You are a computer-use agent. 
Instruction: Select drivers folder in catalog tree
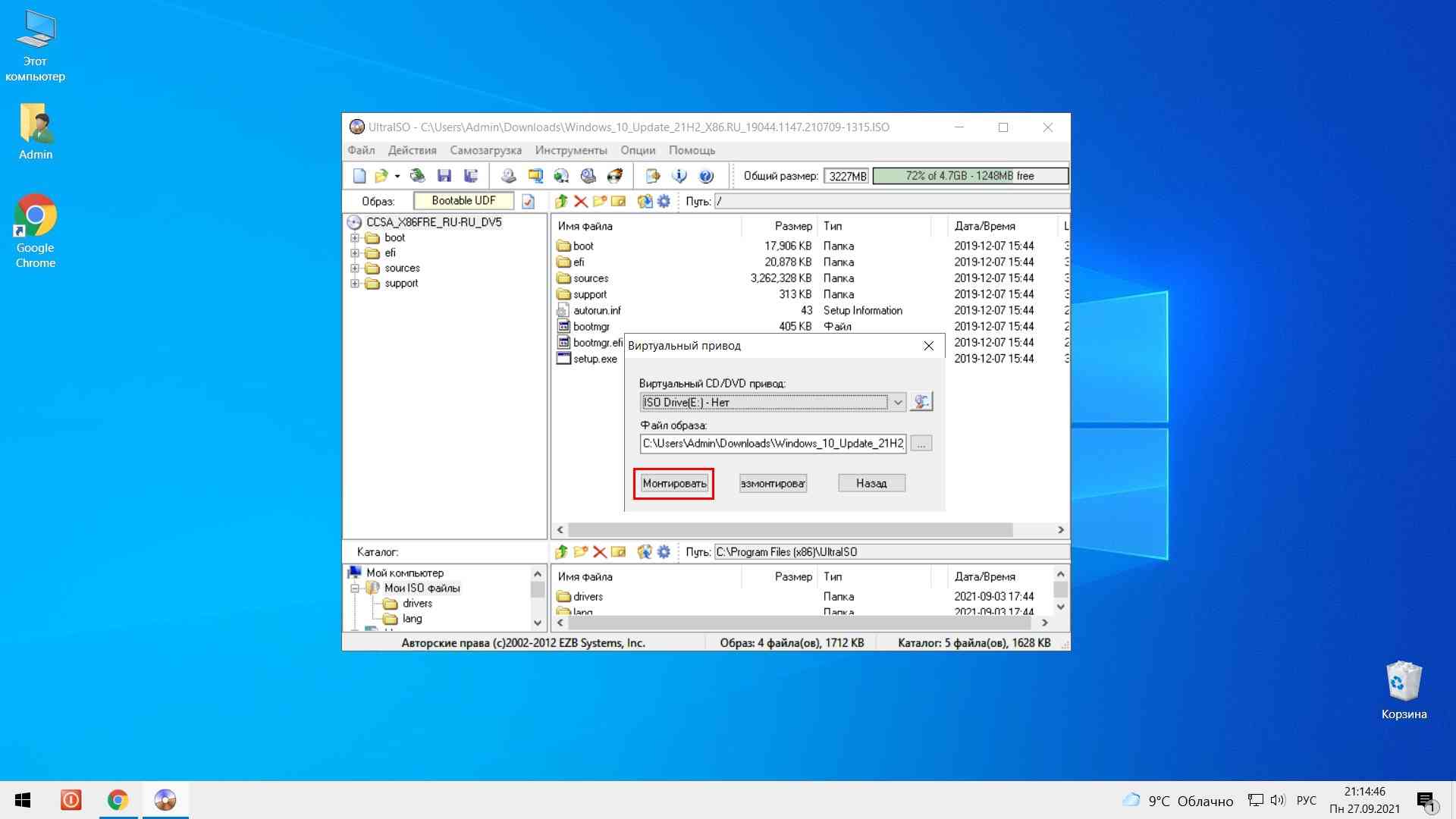pos(417,604)
